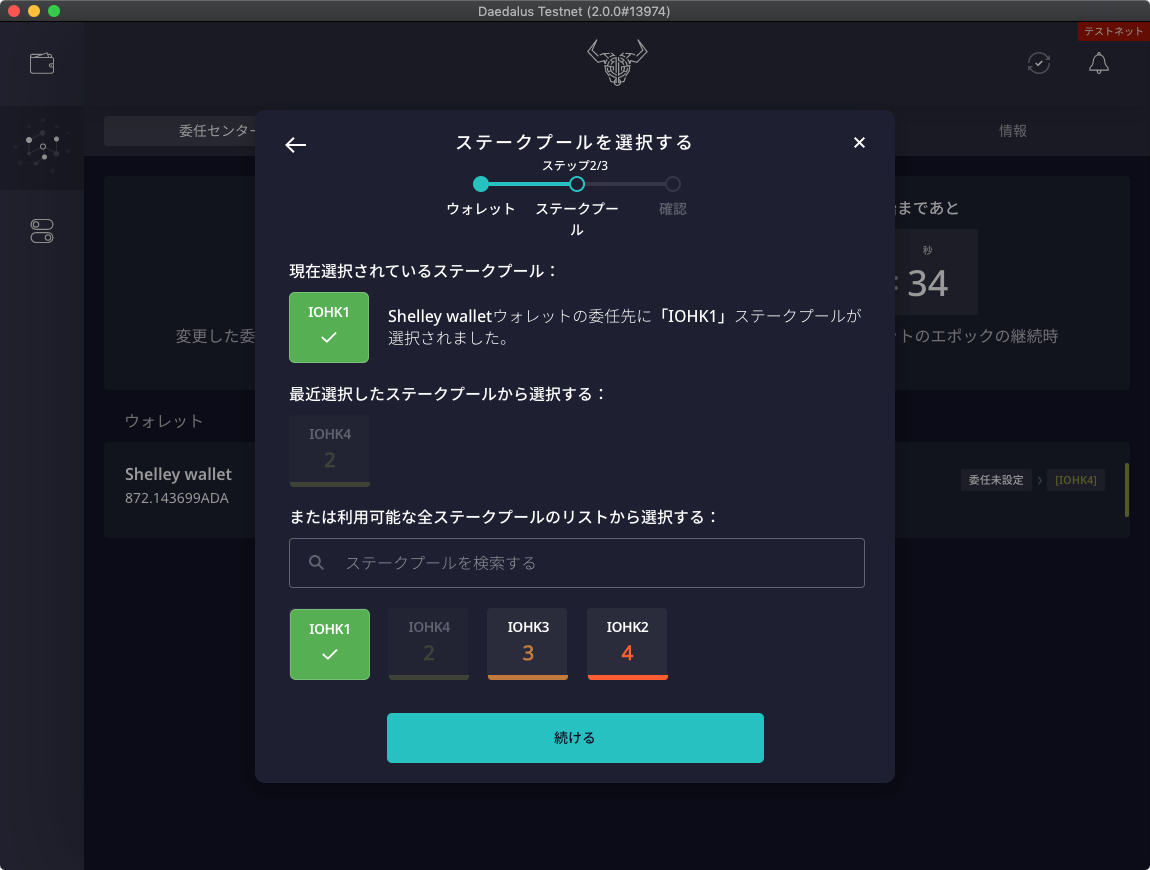
Task: Click the Daedalus bull logo
Action: 617,62
